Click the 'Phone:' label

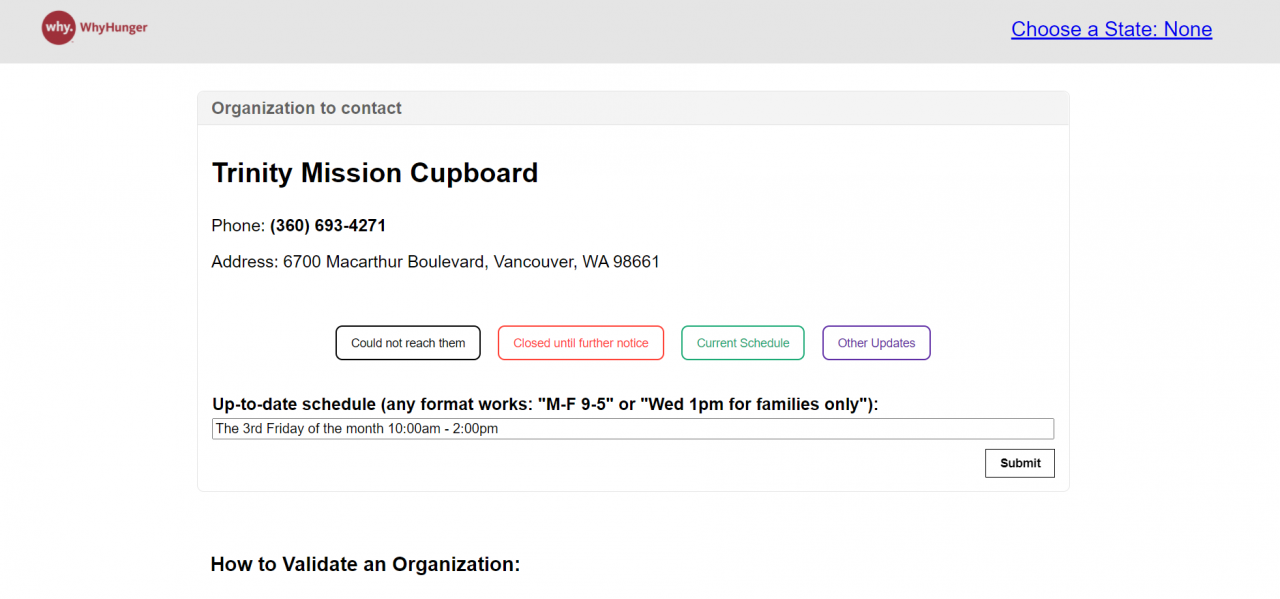(238, 226)
